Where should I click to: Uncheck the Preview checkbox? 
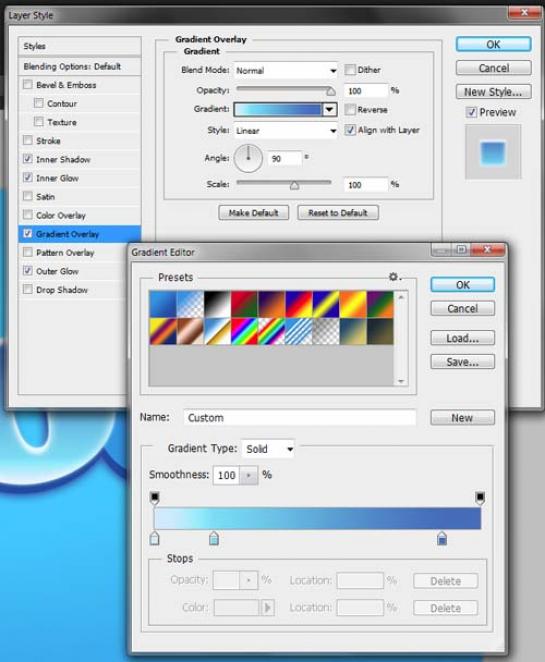[x=472, y=112]
